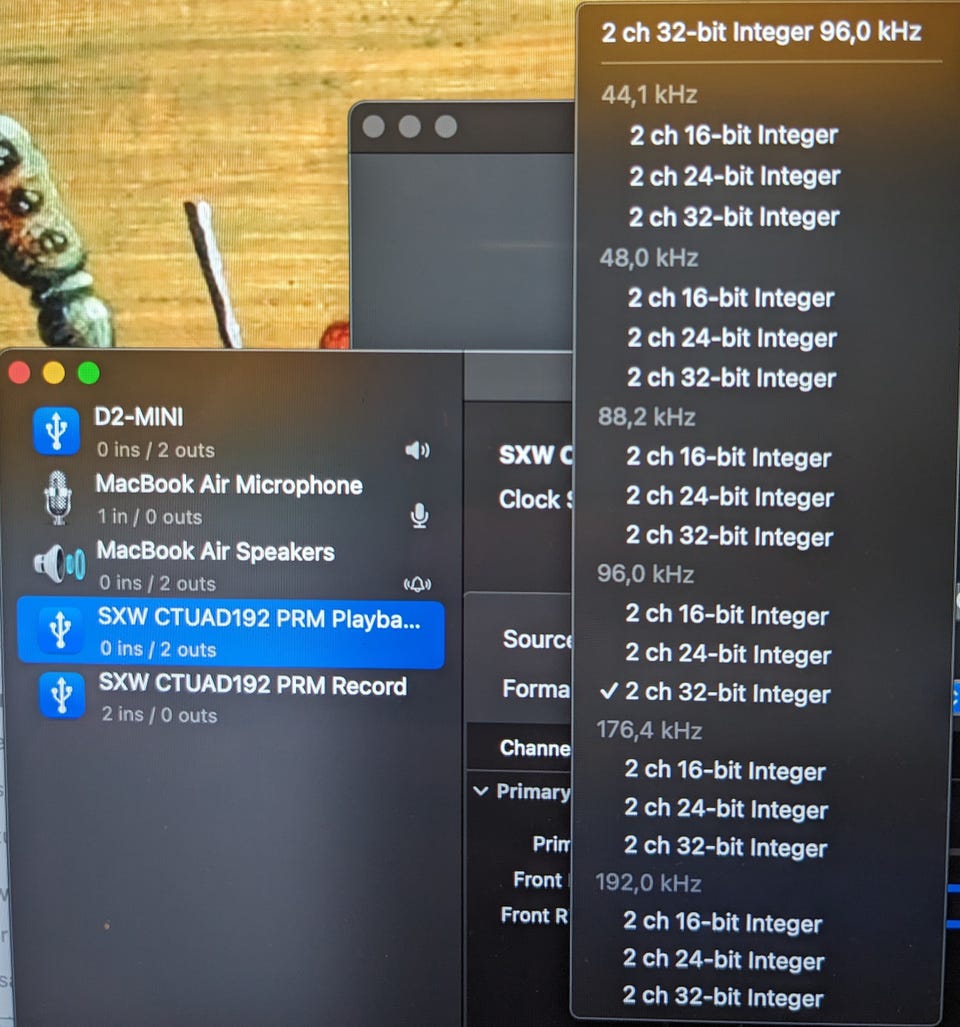Click the MacBook Air Speakers icon
This screenshot has width=960, height=1027.
point(59,563)
